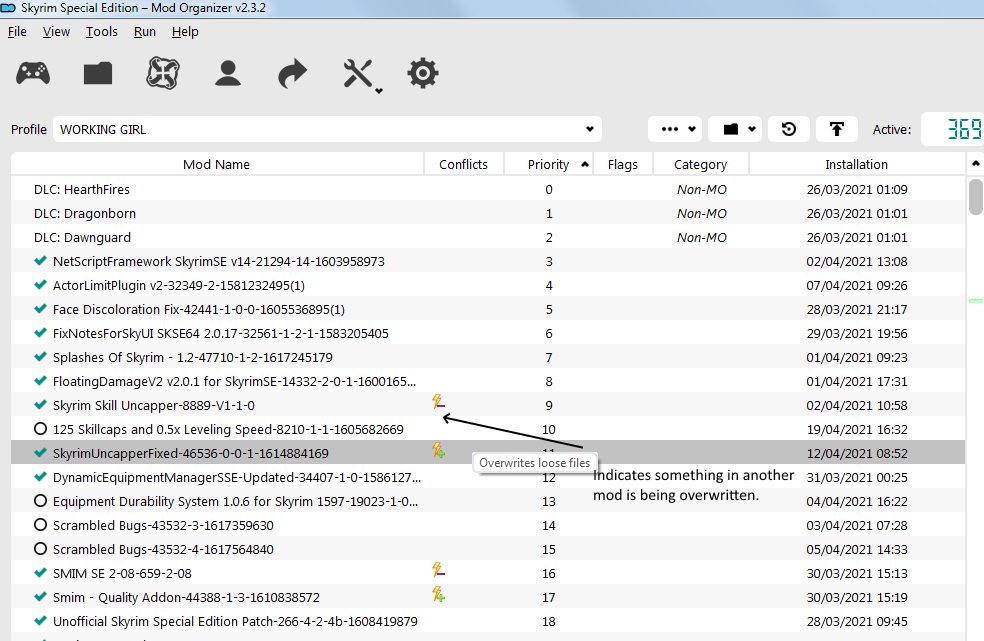Disable ActorLimitPlugin mod checkbox
Image resolution: width=984 pixels, height=641 pixels.
pyautogui.click(x=41, y=285)
